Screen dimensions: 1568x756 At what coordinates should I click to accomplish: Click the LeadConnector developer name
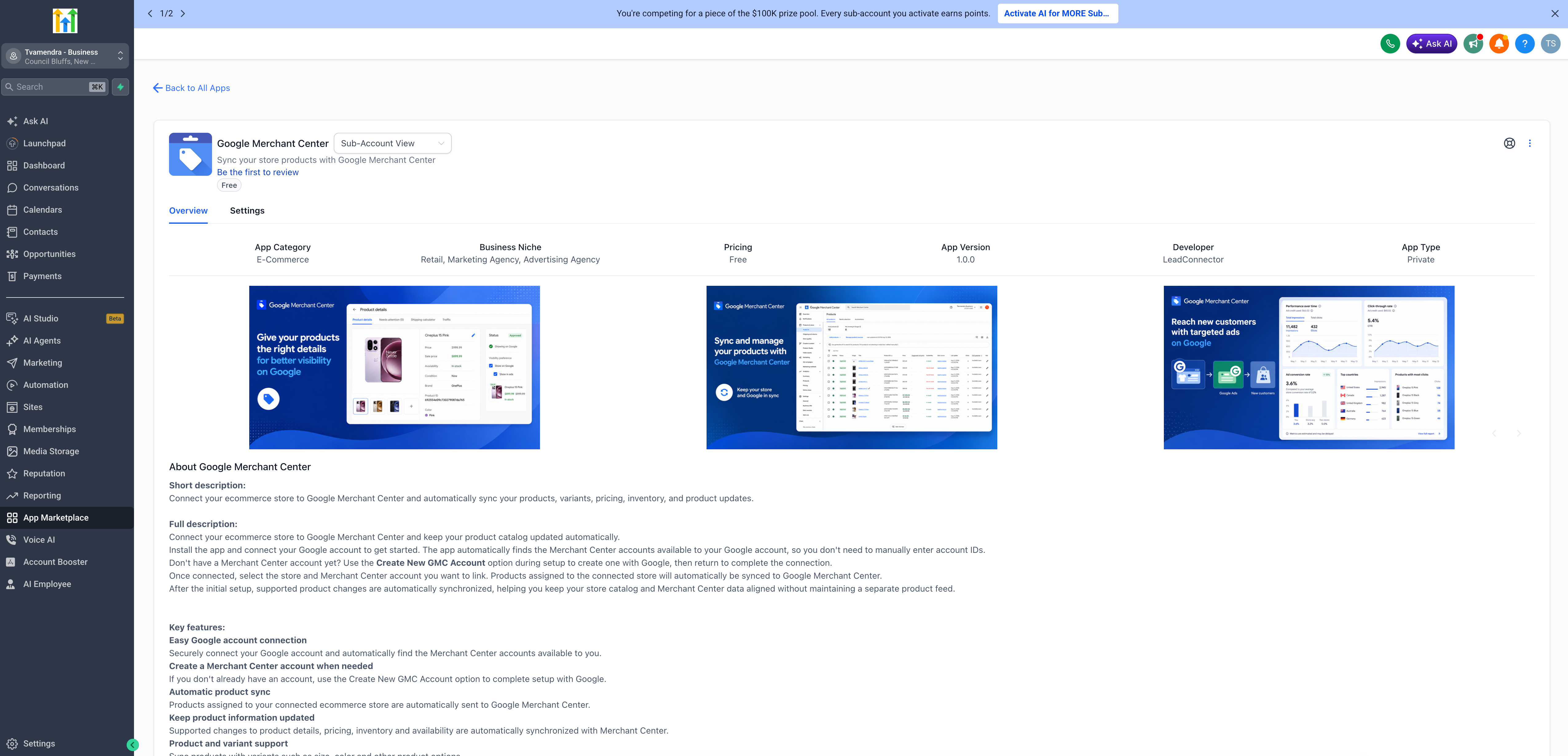(1193, 260)
